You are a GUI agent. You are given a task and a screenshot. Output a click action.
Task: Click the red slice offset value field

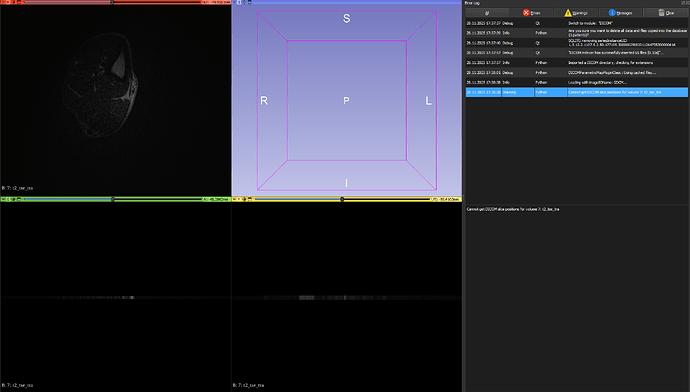tap(216, 2)
